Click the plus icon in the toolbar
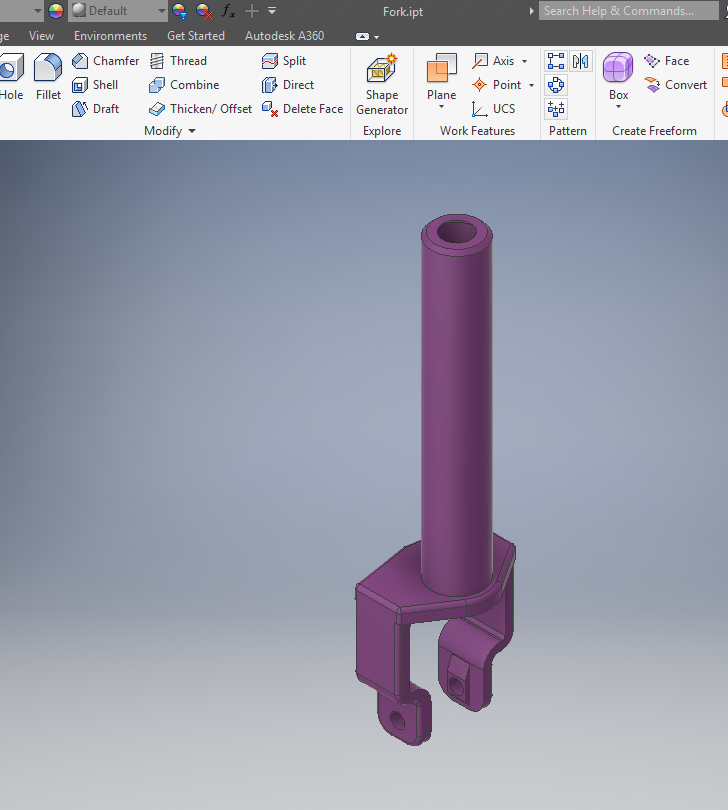Viewport: 728px width, 810px height. tap(252, 11)
